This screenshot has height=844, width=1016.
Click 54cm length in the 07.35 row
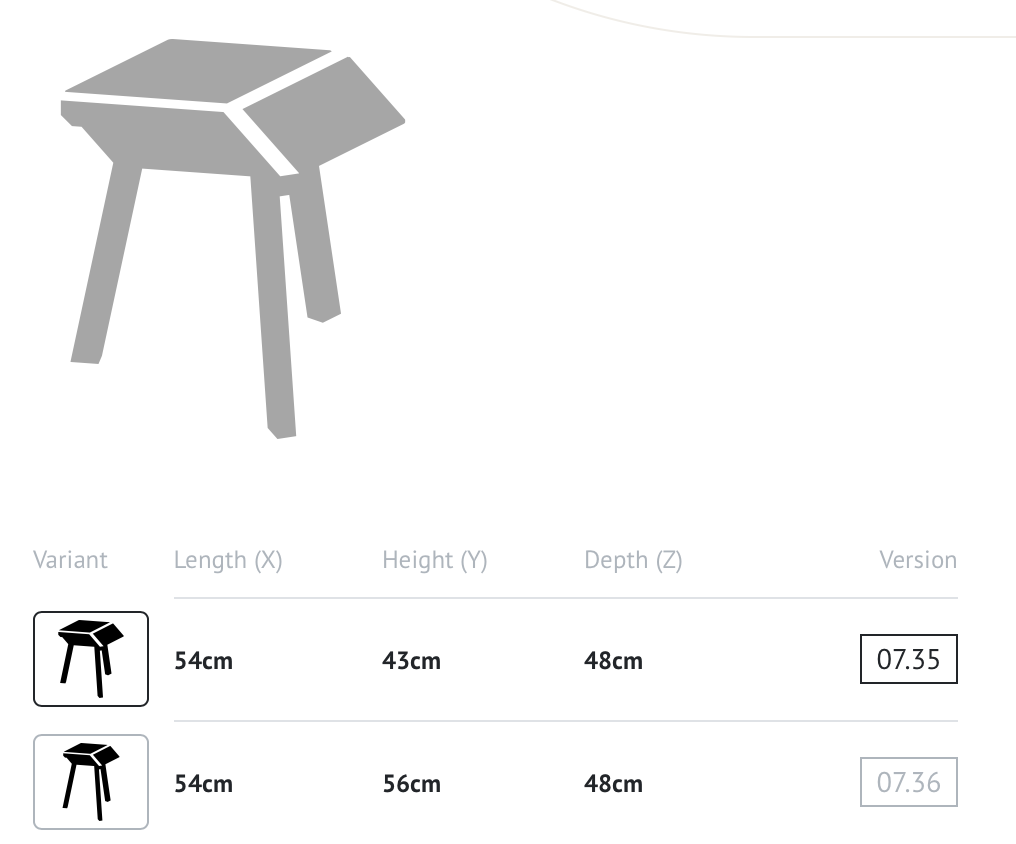tap(203, 661)
